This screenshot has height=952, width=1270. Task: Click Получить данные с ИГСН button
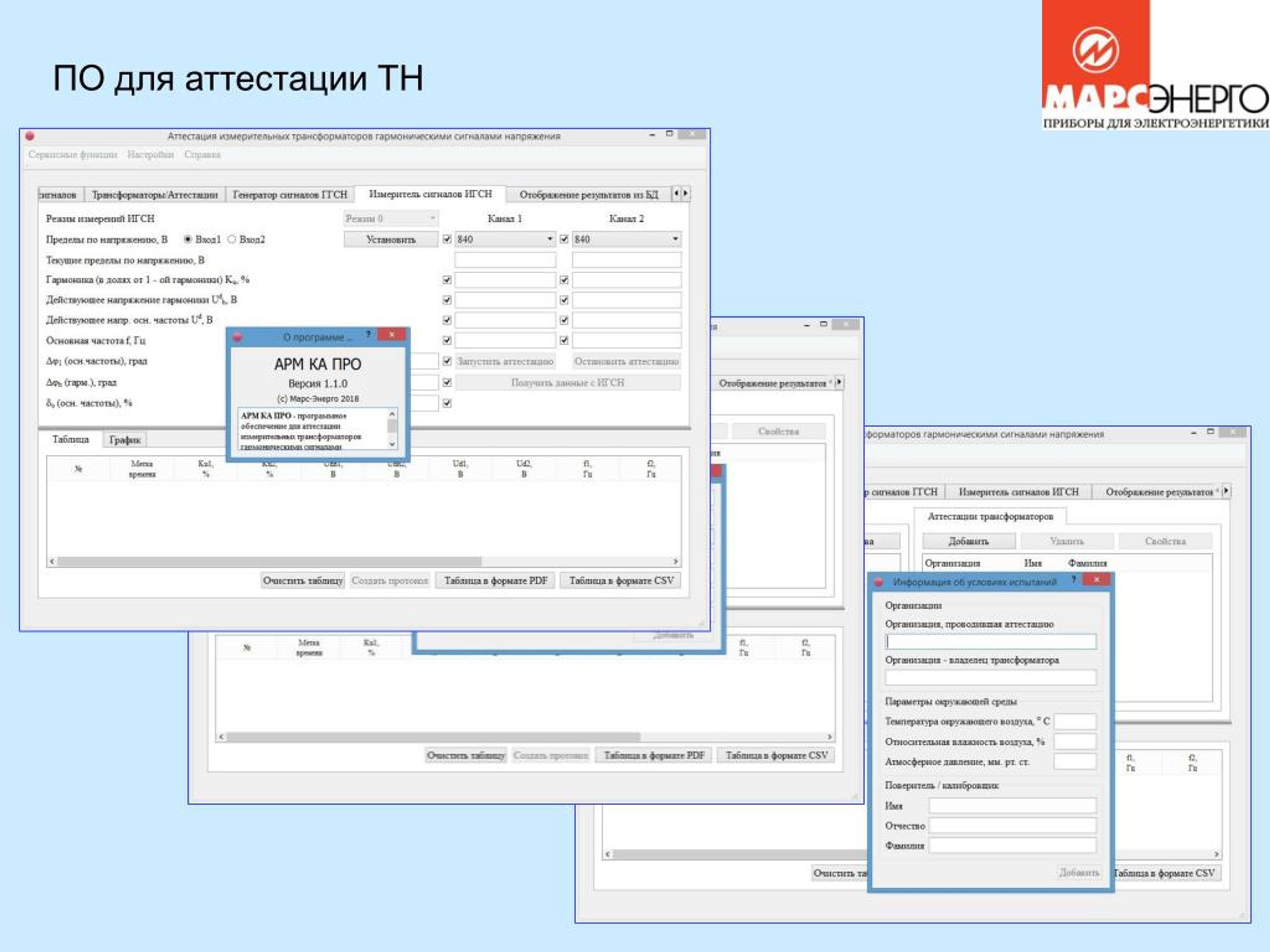pos(568,383)
